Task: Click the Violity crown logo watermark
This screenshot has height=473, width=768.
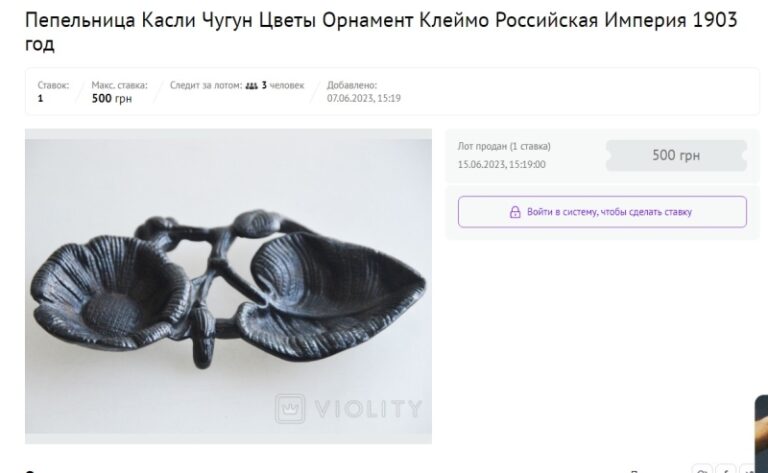Action: 290,408
